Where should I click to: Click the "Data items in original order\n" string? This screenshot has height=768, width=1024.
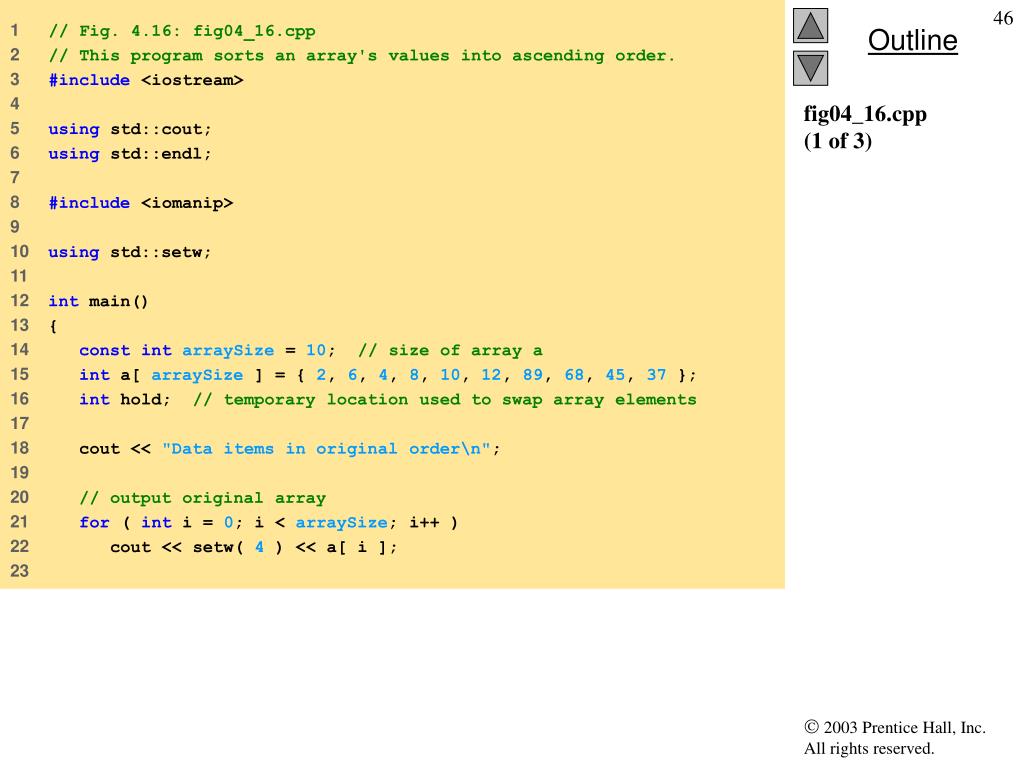point(326,449)
